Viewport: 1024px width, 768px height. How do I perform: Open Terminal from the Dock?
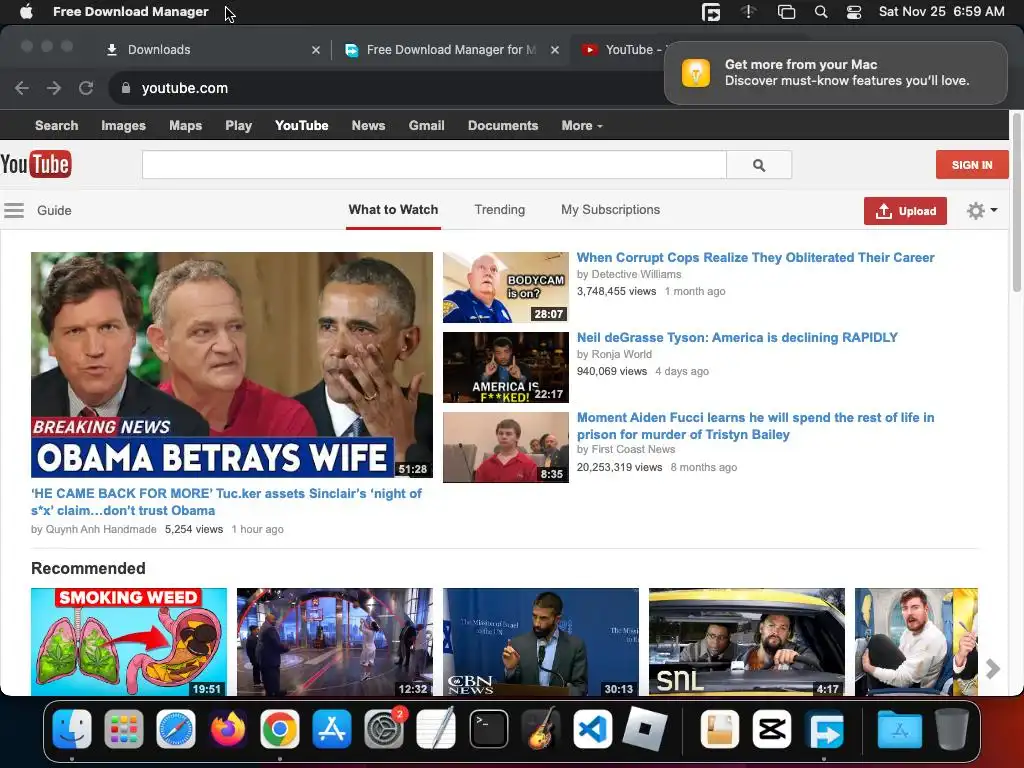[x=488, y=729]
